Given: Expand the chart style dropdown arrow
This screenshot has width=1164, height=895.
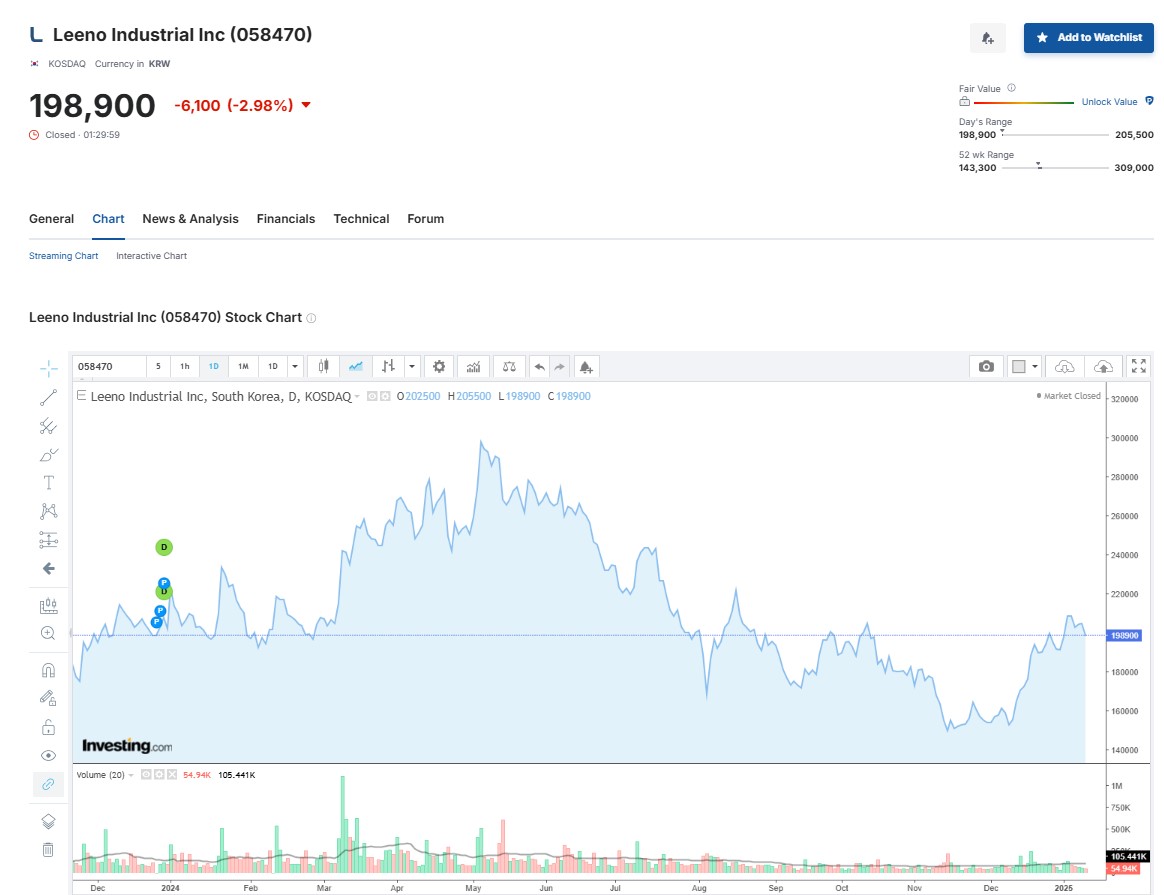Looking at the screenshot, I should click(412, 367).
